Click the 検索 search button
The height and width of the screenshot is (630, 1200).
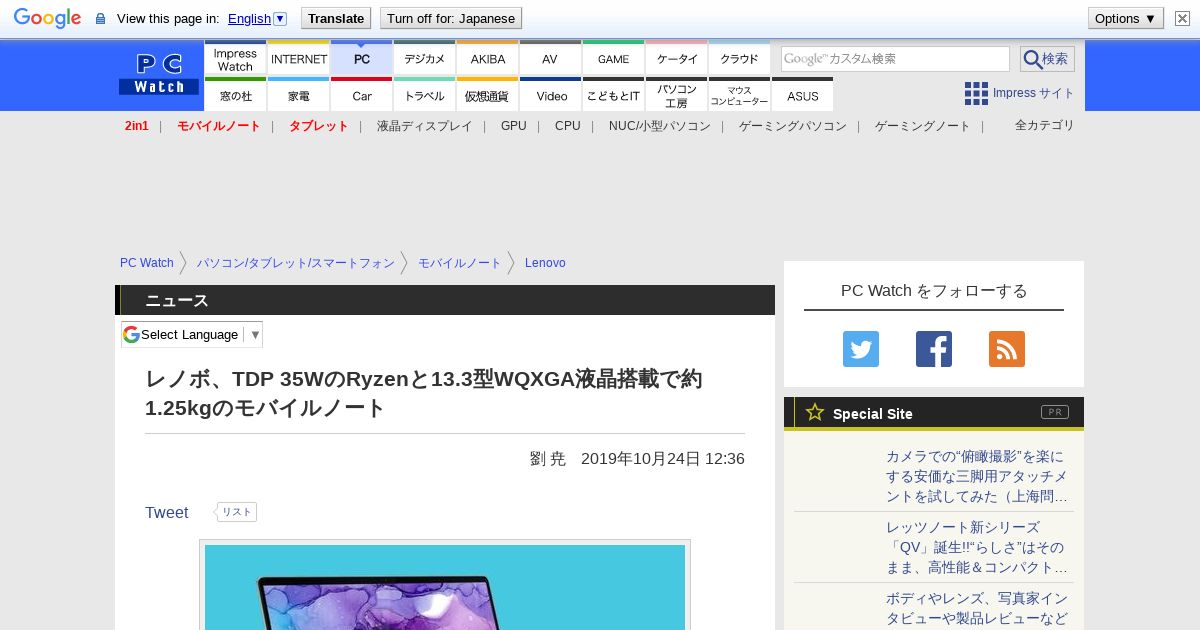pyautogui.click(x=1047, y=59)
